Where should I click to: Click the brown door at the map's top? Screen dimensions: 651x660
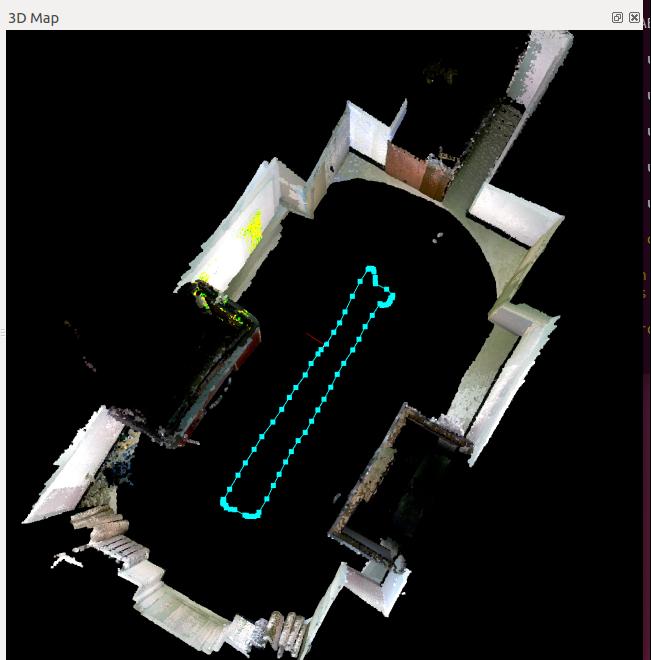(x=415, y=168)
